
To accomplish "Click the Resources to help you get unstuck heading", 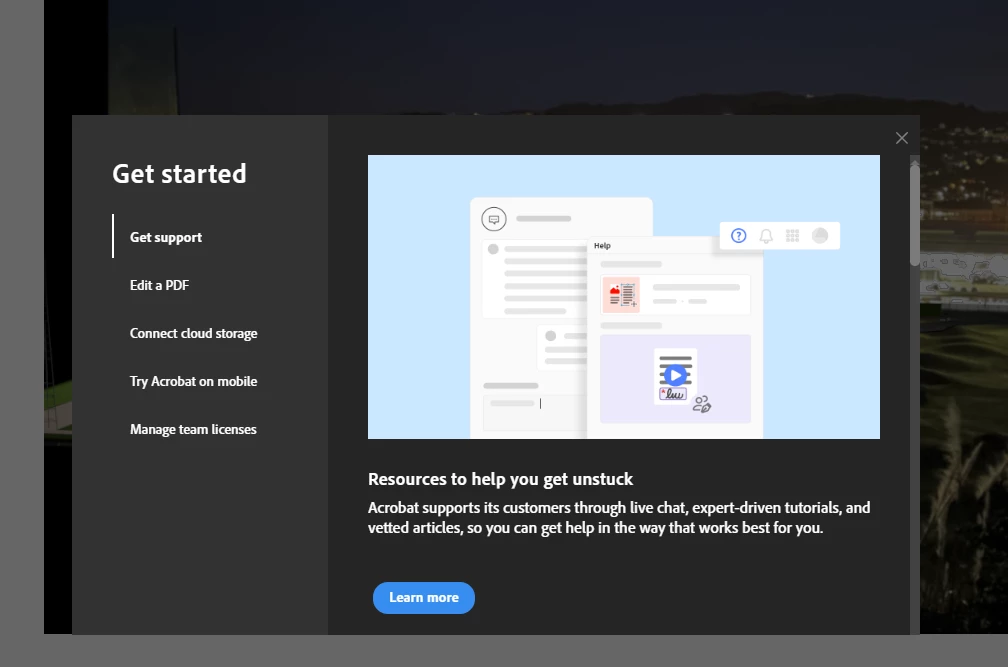I will [x=500, y=479].
